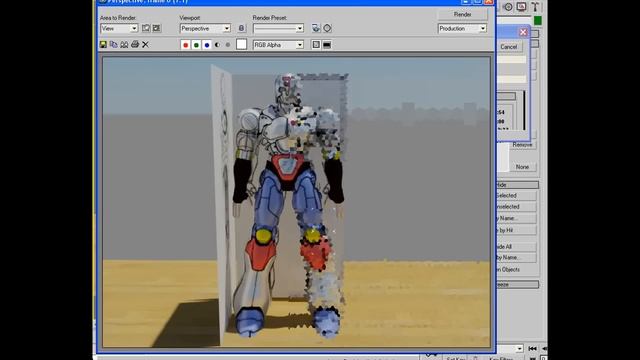Switch to the Motion command panel tab
Viewport: 640px width, 360px height.
click(508, 7)
